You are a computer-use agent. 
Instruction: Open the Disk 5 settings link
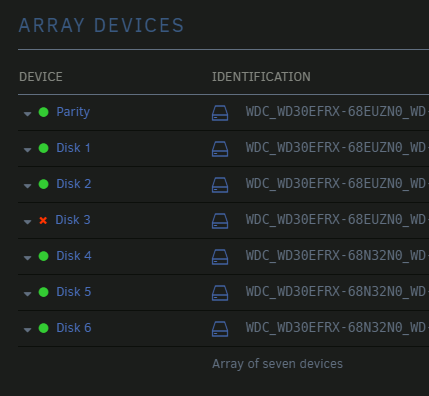point(74,292)
